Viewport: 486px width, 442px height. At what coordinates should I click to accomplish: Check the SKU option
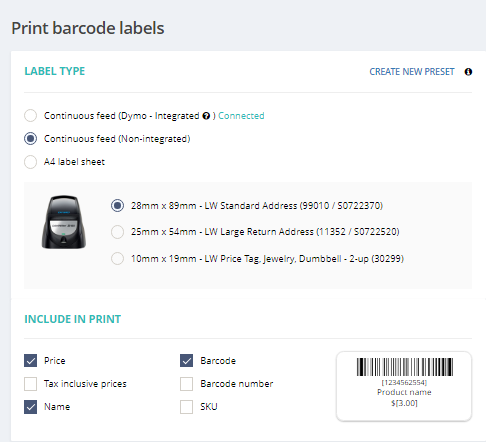click(186, 407)
